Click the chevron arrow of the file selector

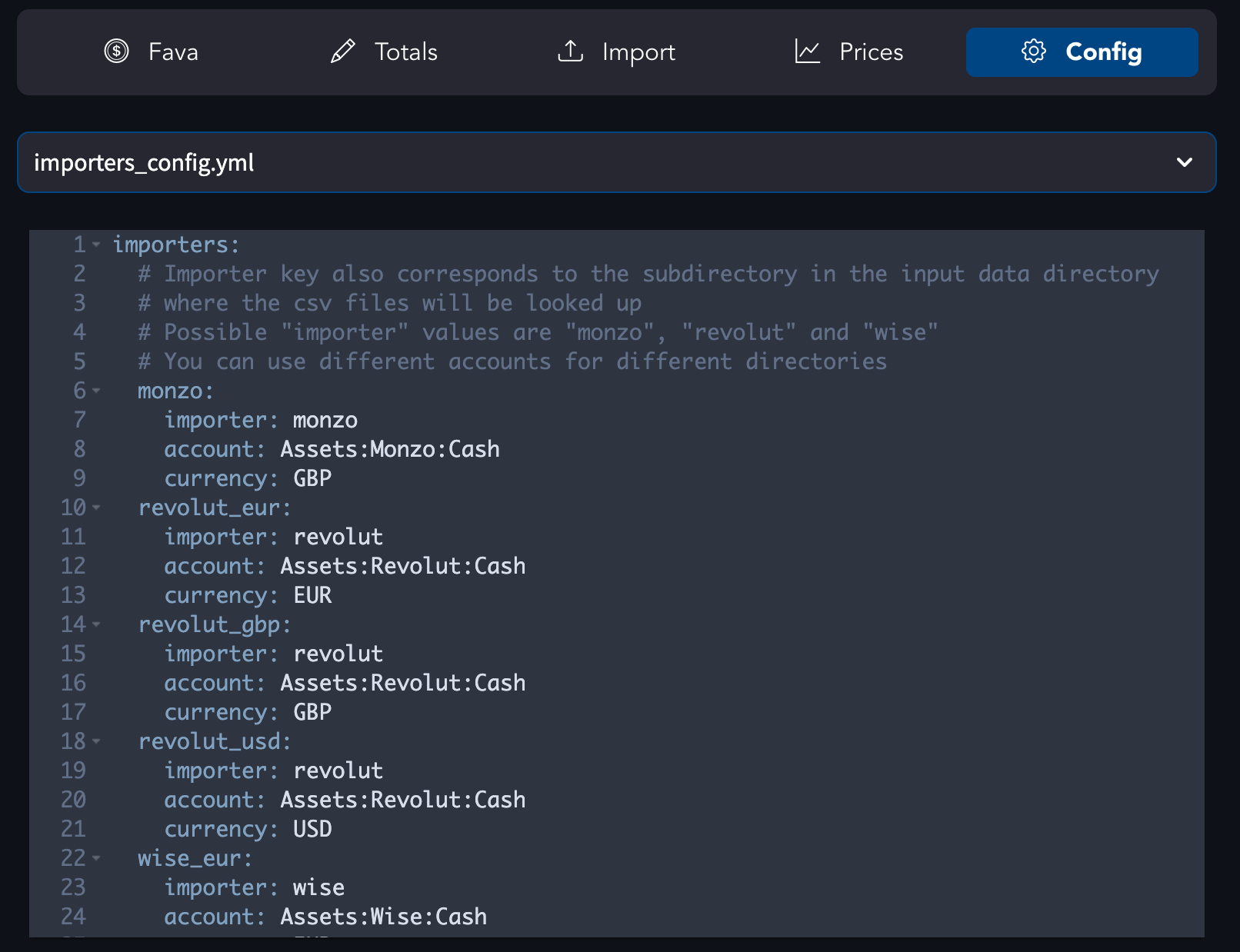click(x=1184, y=162)
